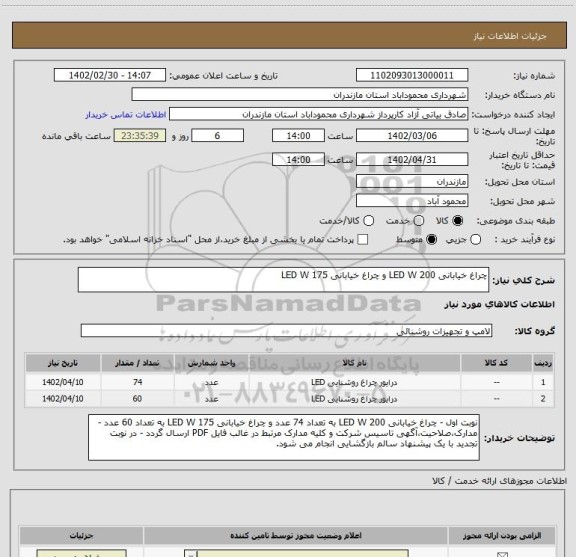The width and height of the screenshot is (576, 557).
Task: Click the response deadline date 1402/03/06
Action: point(412,136)
